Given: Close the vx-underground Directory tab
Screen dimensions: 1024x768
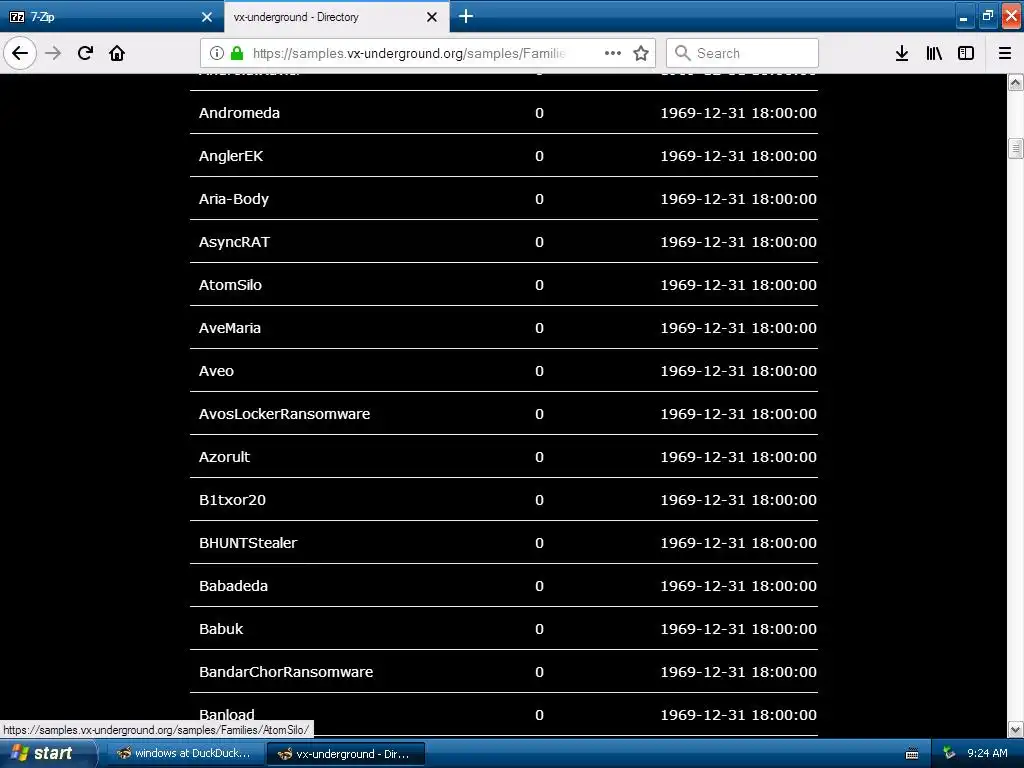Looking at the screenshot, I should click(x=432, y=17).
